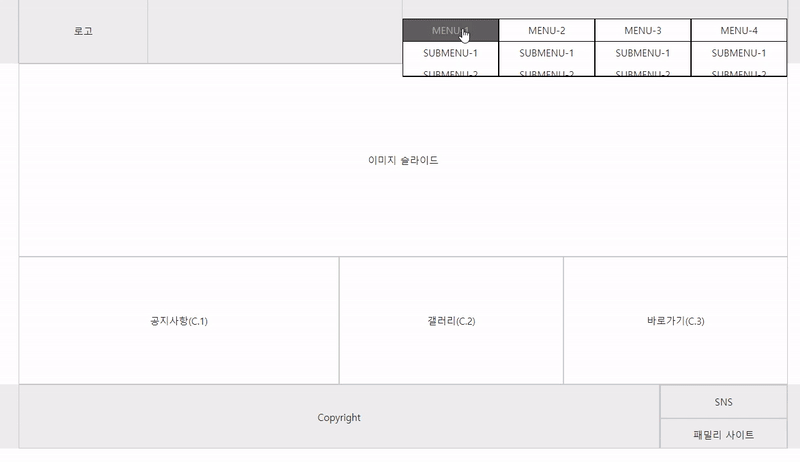This screenshot has width=800, height=462.
Task: Select SUBMENU-1 under MENU-4
Action: 739,53
